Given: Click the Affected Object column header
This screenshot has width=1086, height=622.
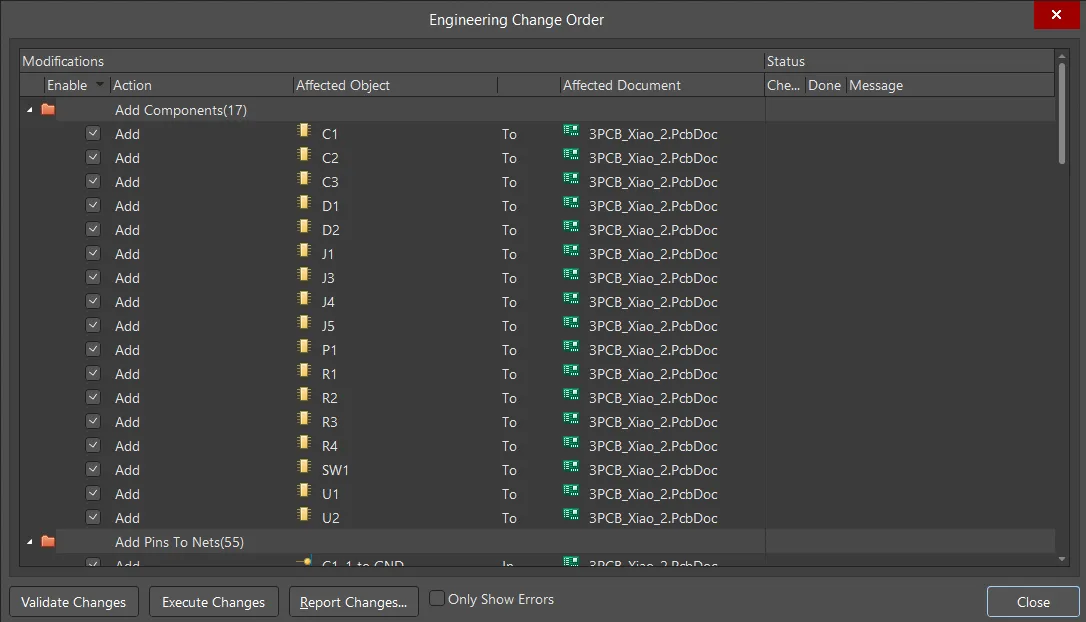Looking at the screenshot, I should pos(343,85).
